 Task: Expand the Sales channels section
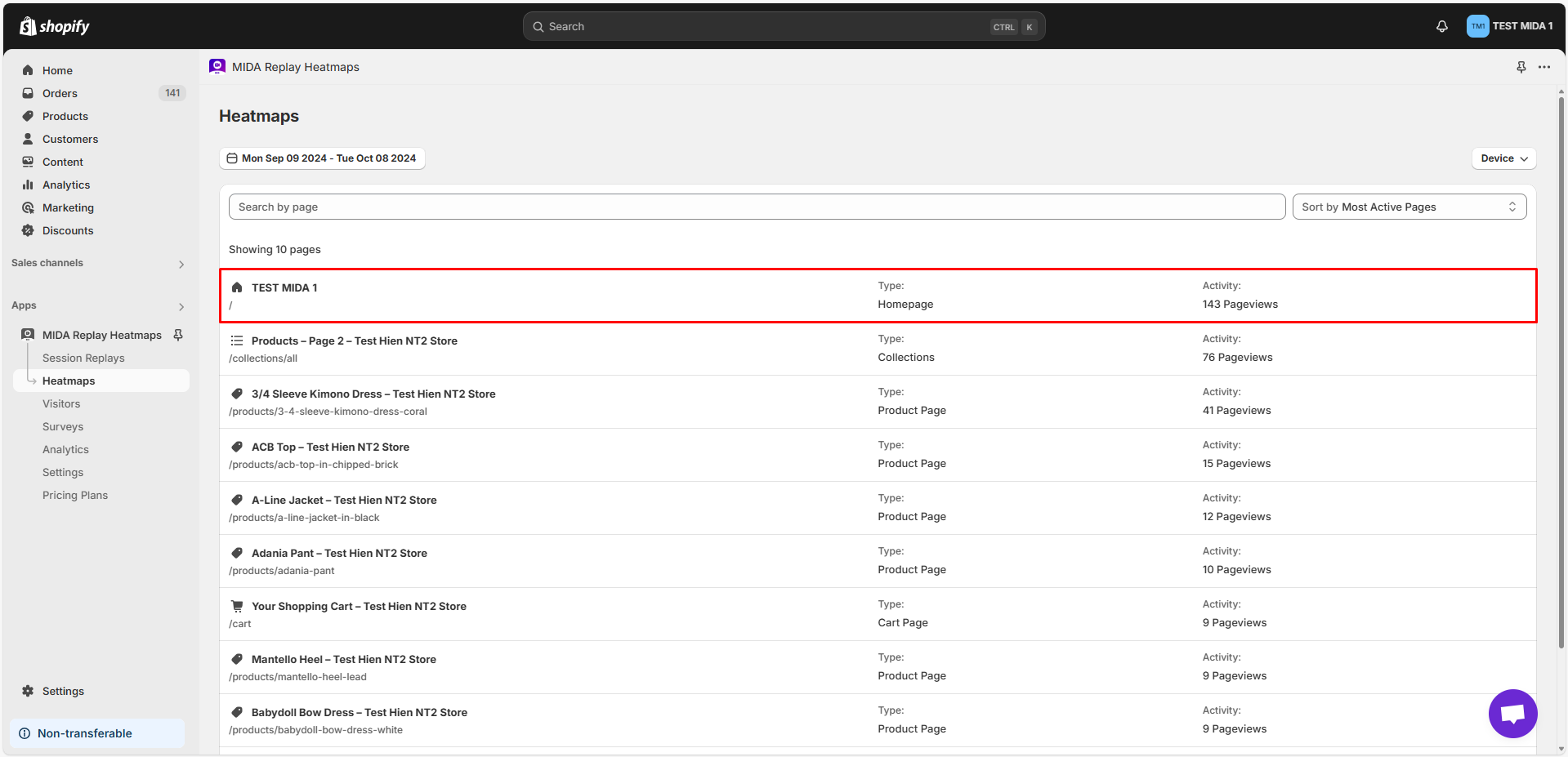coord(181,264)
